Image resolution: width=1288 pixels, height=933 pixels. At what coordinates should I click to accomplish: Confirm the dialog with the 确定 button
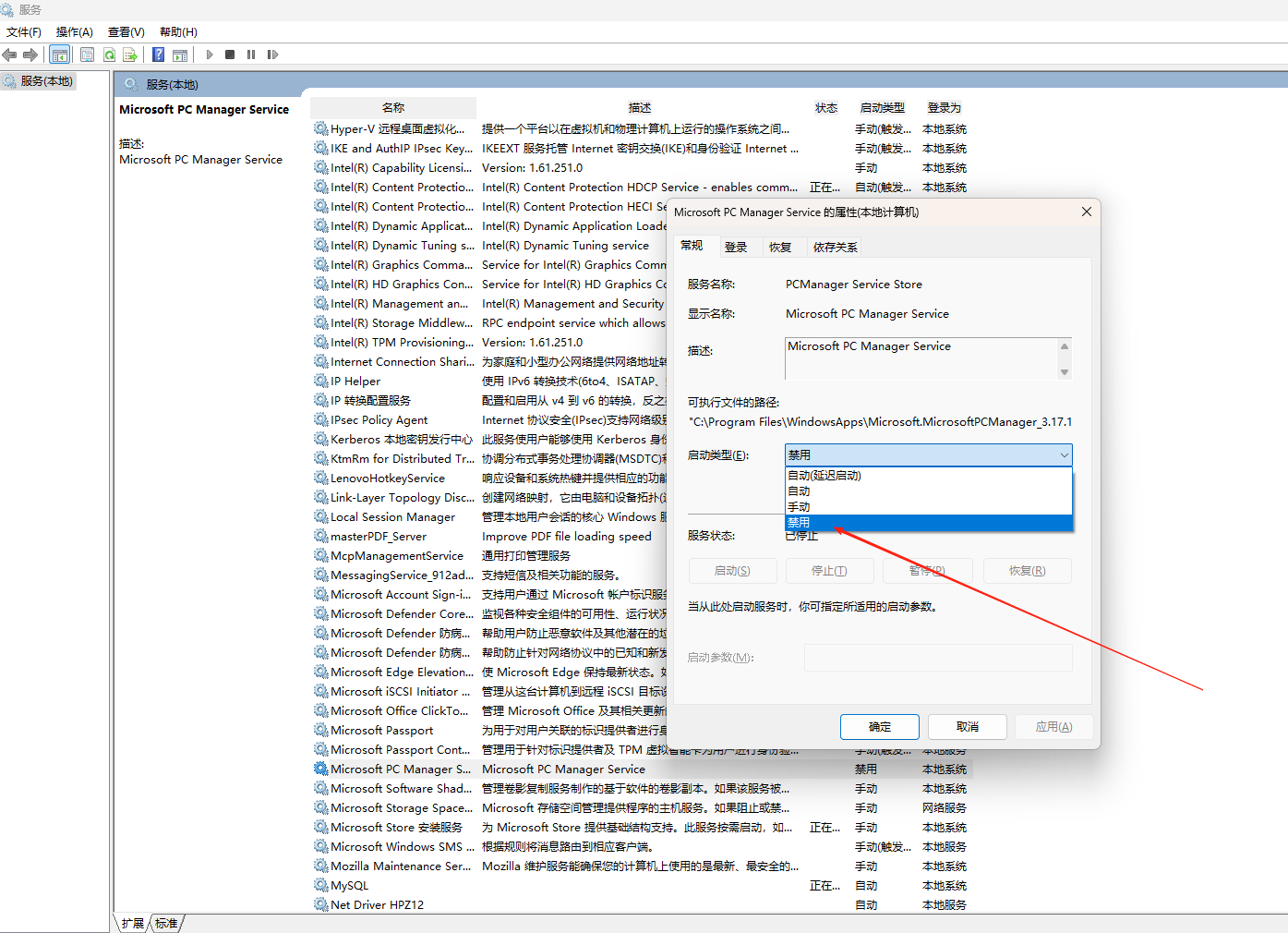click(x=880, y=727)
